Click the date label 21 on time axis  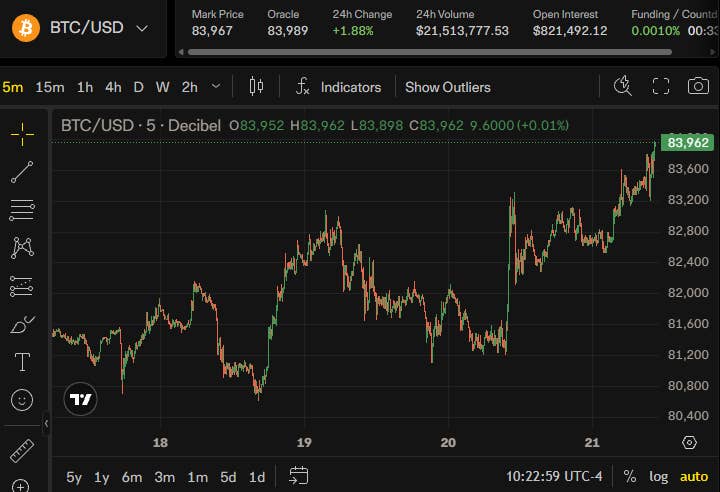click(x=592, y=442)
